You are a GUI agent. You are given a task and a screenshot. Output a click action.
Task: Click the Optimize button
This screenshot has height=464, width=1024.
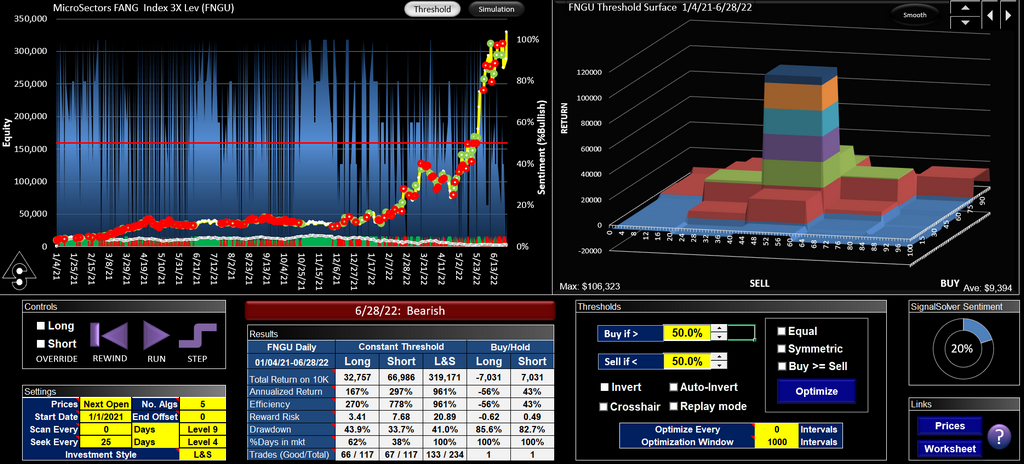pos(816,391)
